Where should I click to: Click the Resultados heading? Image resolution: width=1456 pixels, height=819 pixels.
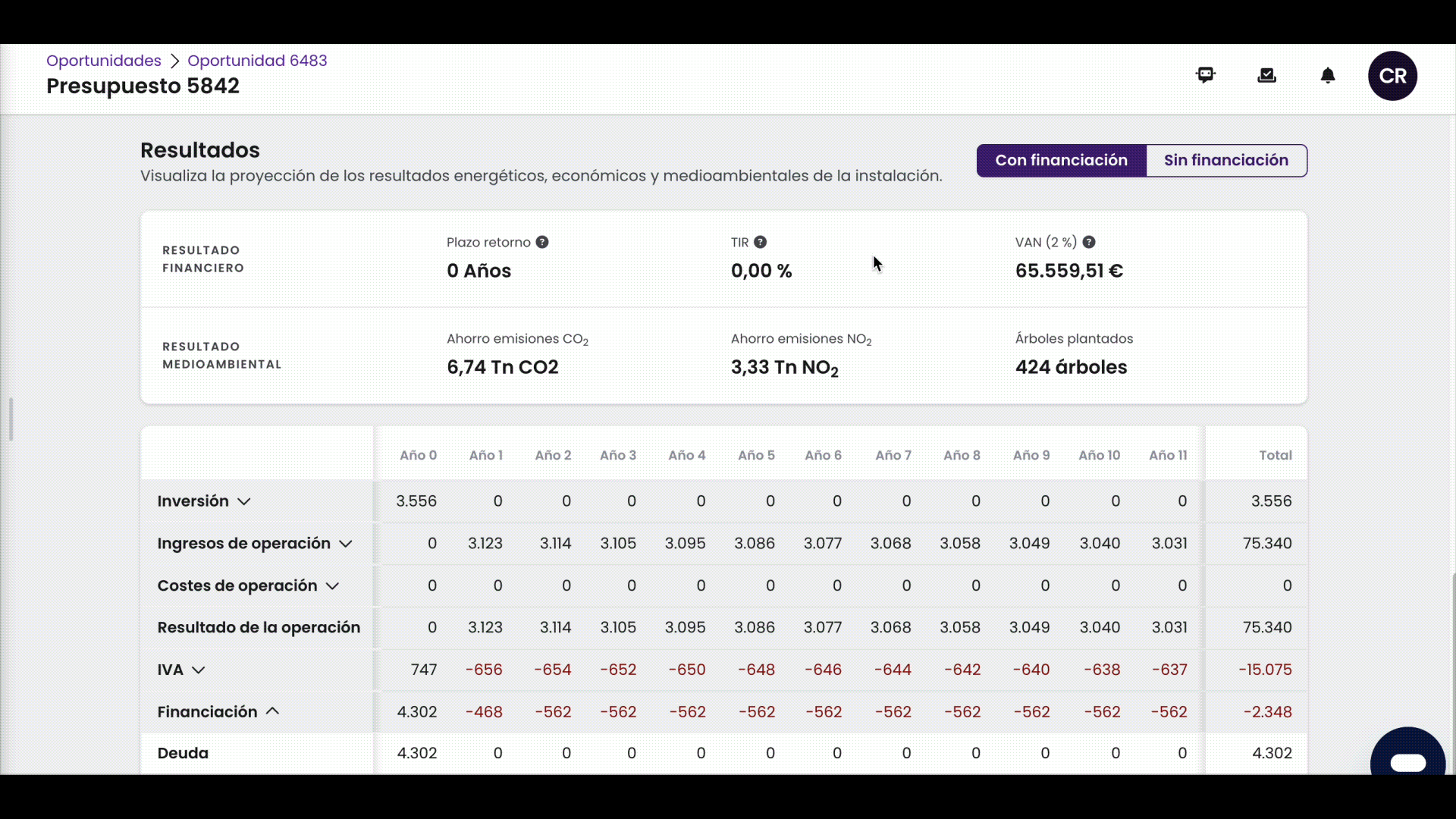pyautogui.click(x=200, y=150)
